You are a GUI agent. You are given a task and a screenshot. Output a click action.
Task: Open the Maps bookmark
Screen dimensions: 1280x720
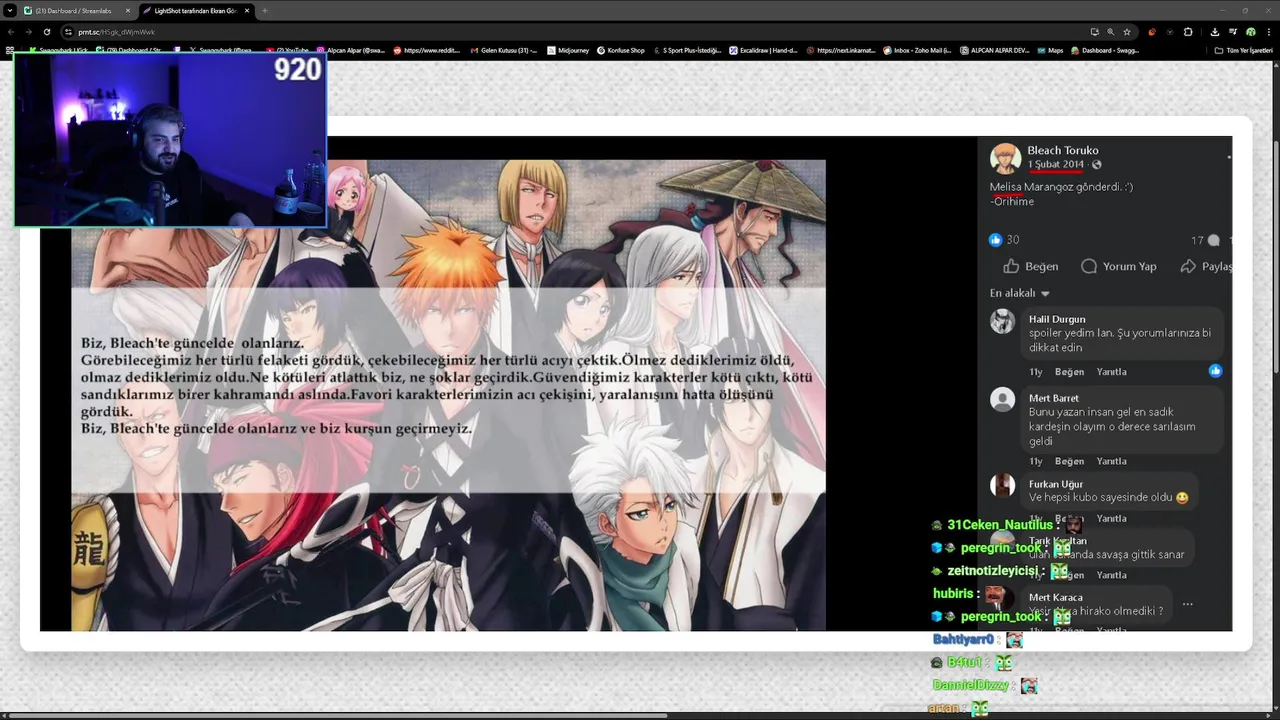point(1050,50)
